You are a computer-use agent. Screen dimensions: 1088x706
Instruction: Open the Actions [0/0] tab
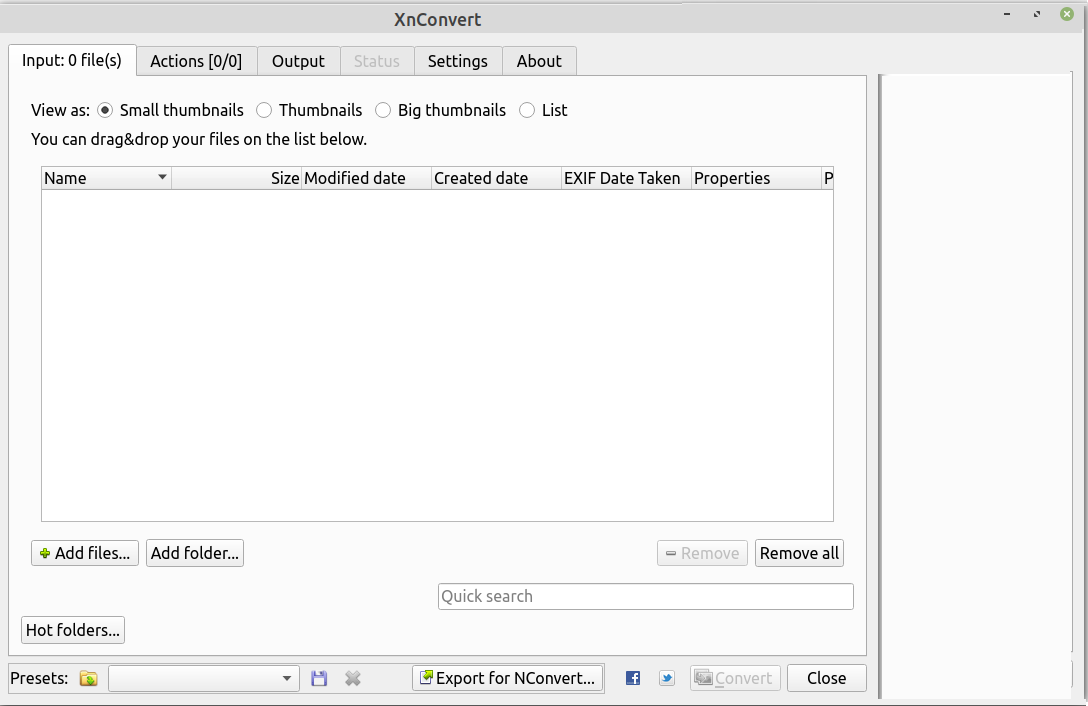click(196, 61)
